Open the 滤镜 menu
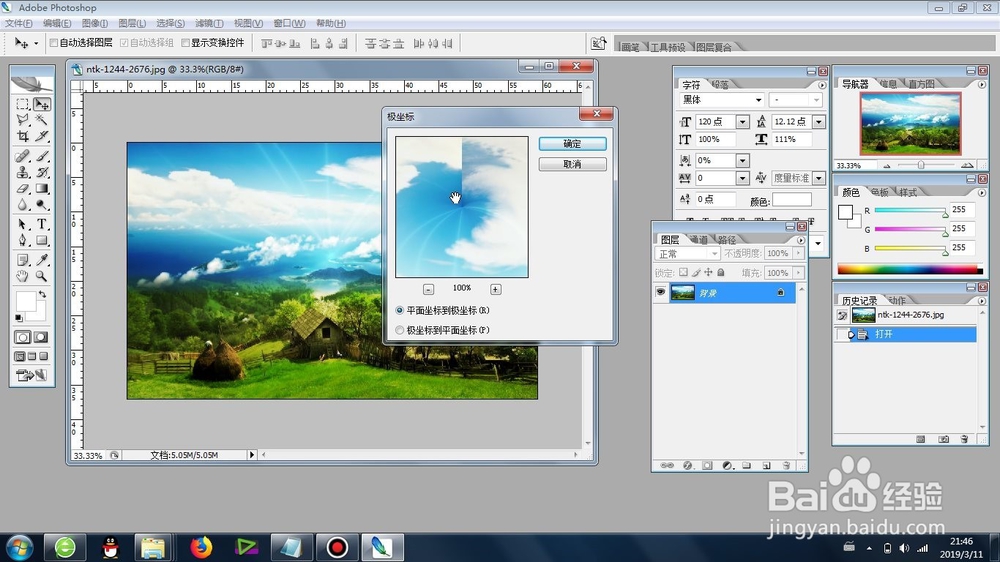The width and height of the screenshot is (1000, 562). 209,23
